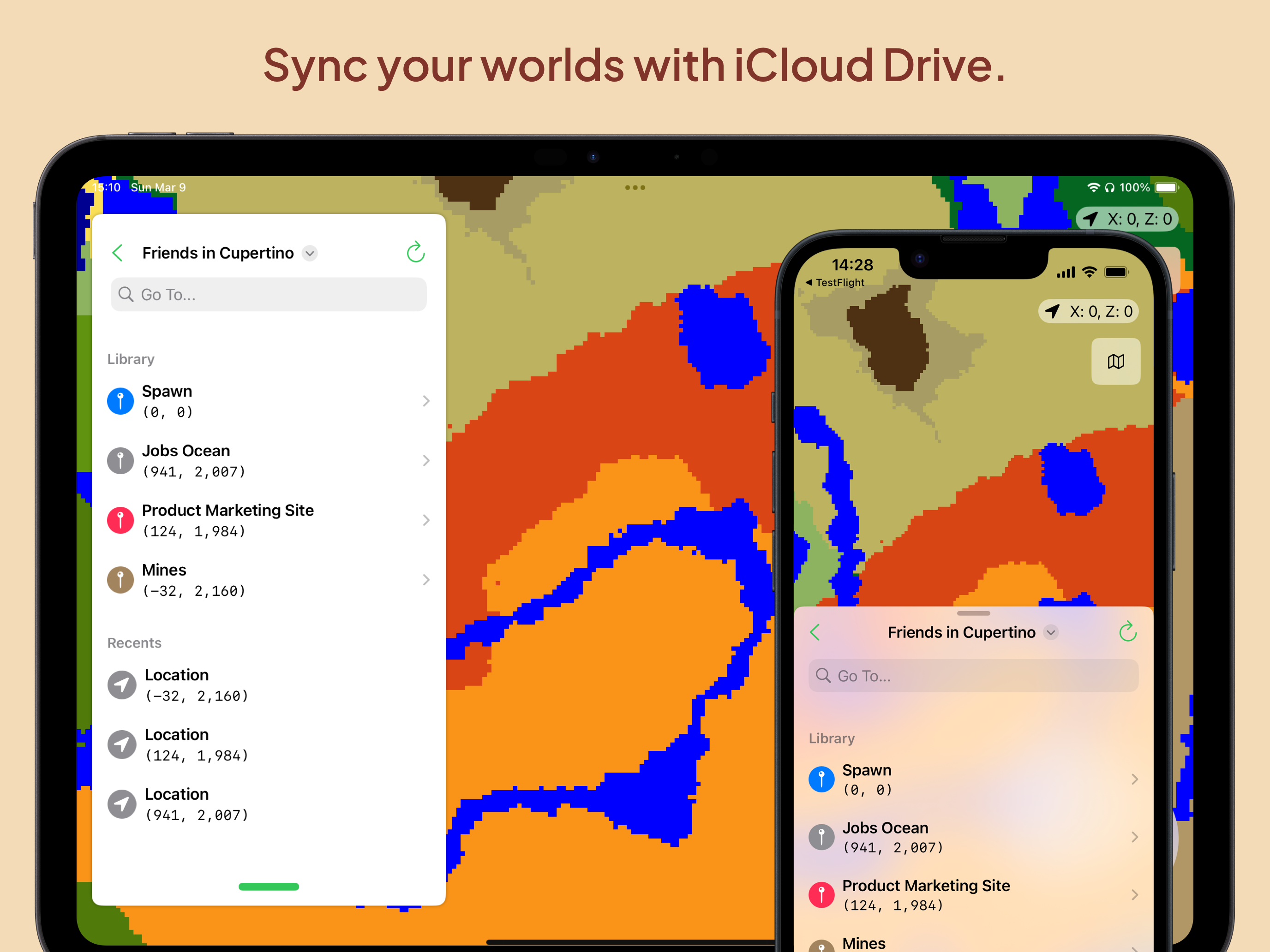Open Friends in Cupertino dropdown on iPhone
Image resolution: width=1270 pixels, height=952 pixels.
click(1051, 632)
